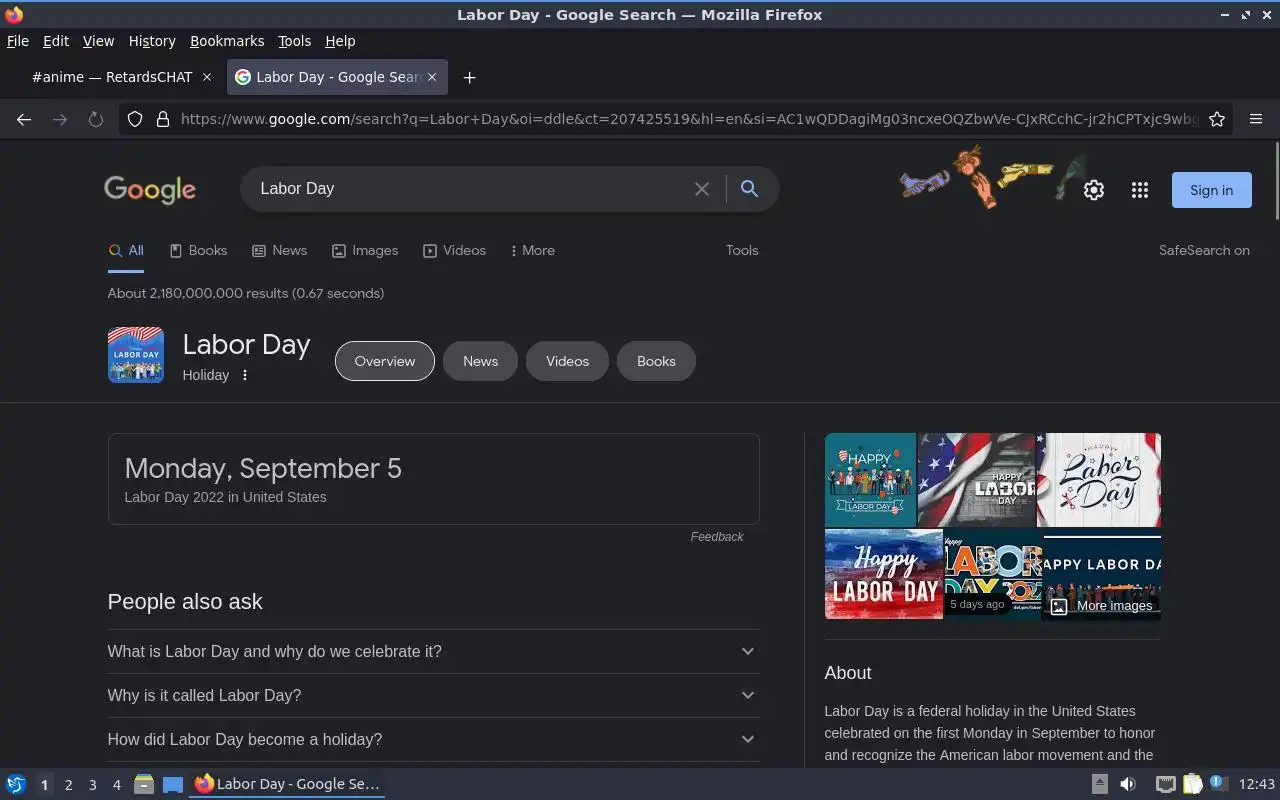
Task: Expand 'How did Labor Day become a holiday?'
Action: [x=433, y=739]
